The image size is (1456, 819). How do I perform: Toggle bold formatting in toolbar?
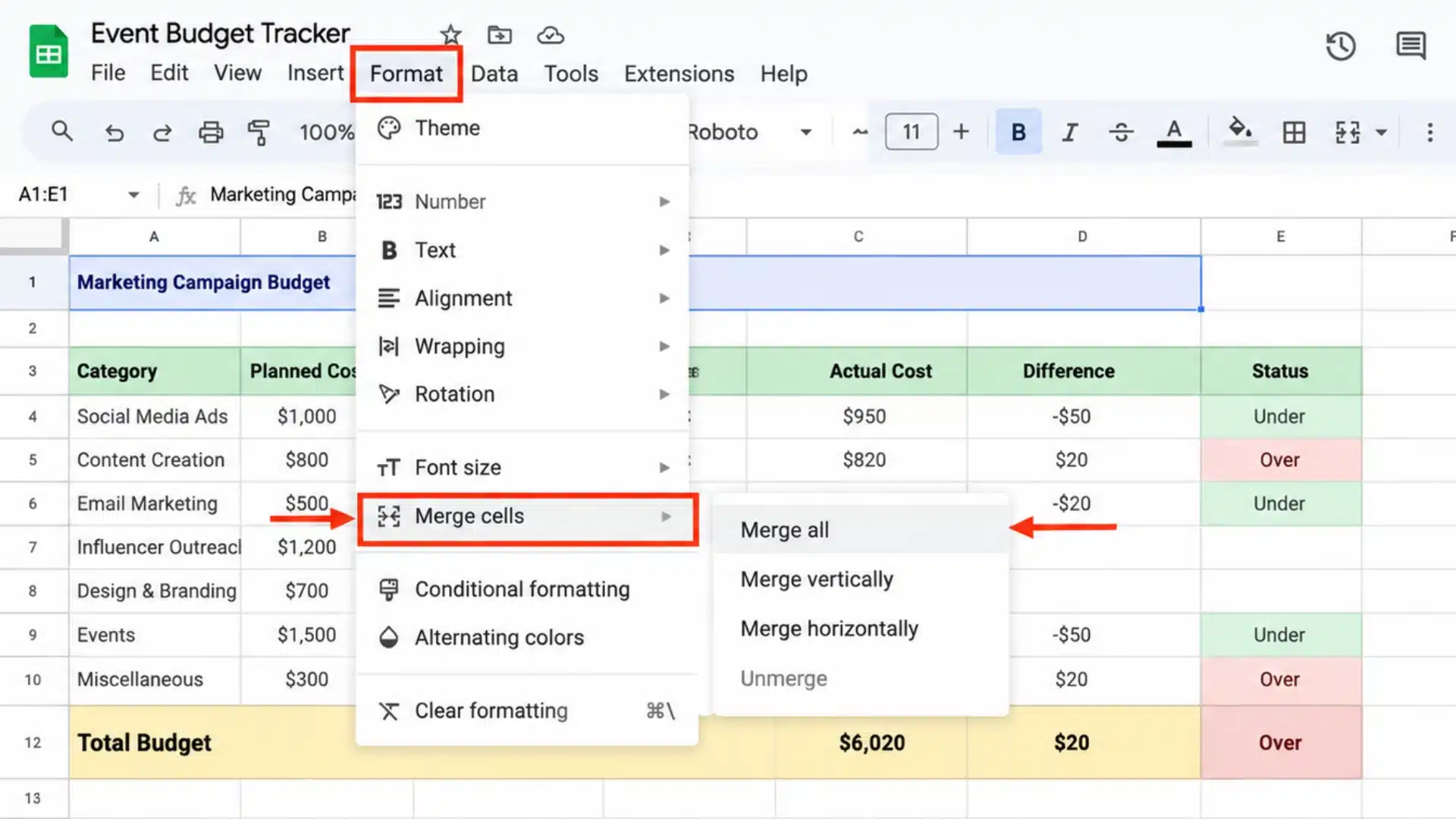click(x=1018, y=132)
